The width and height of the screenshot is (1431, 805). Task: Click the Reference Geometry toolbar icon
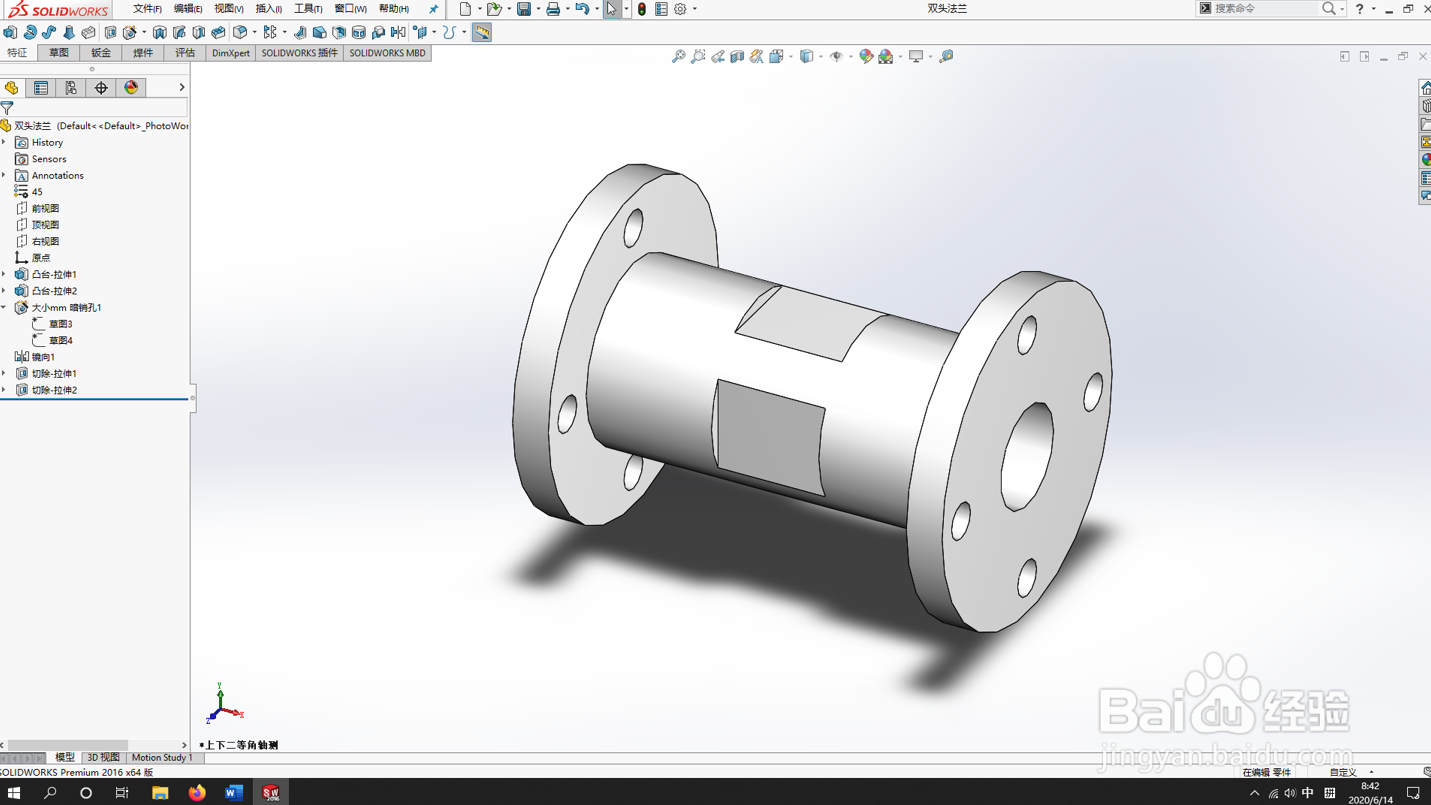coord(420,32)
